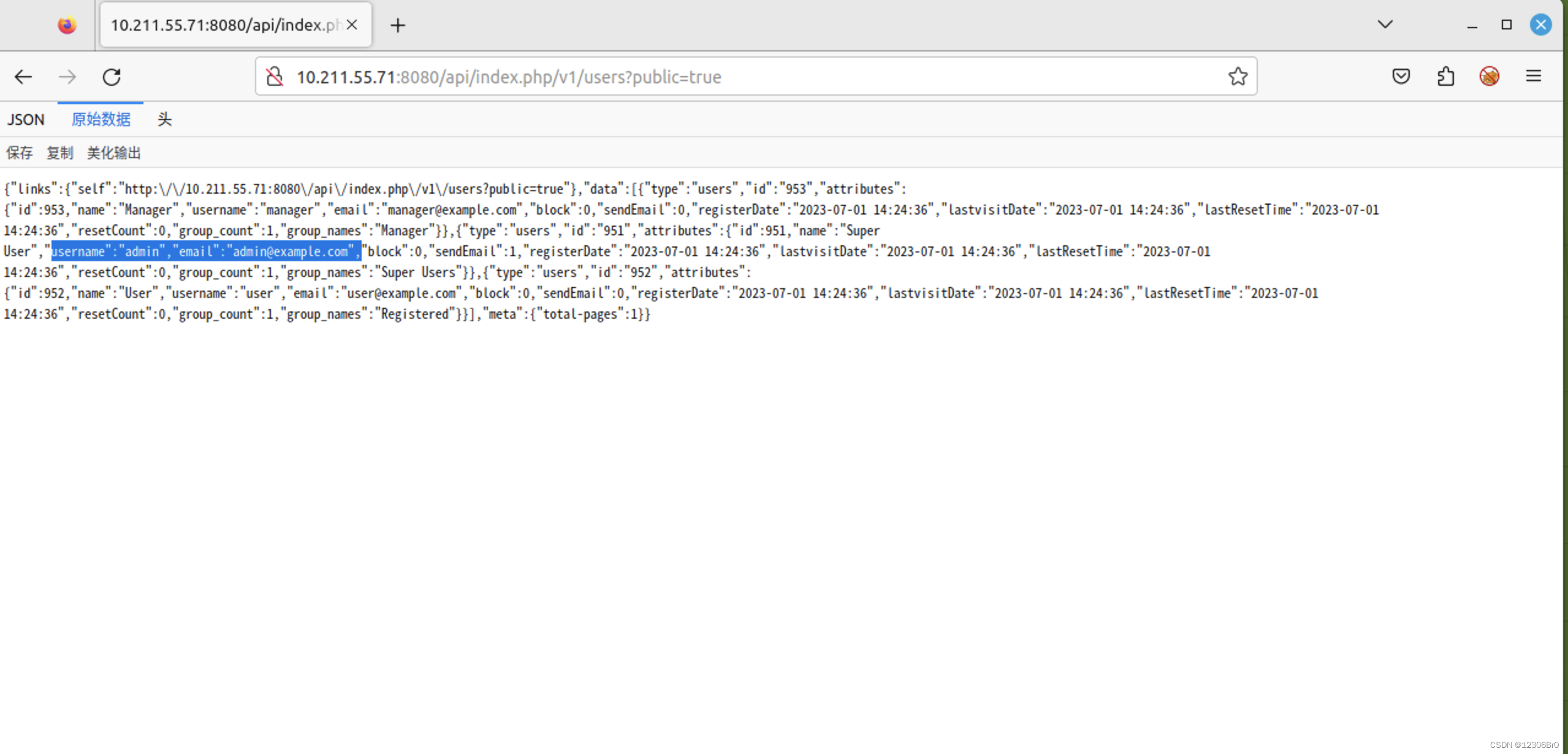This screenshot has height=754, width=1568.
Task: Open a new browser tab
Action: (x=398, y=25)
